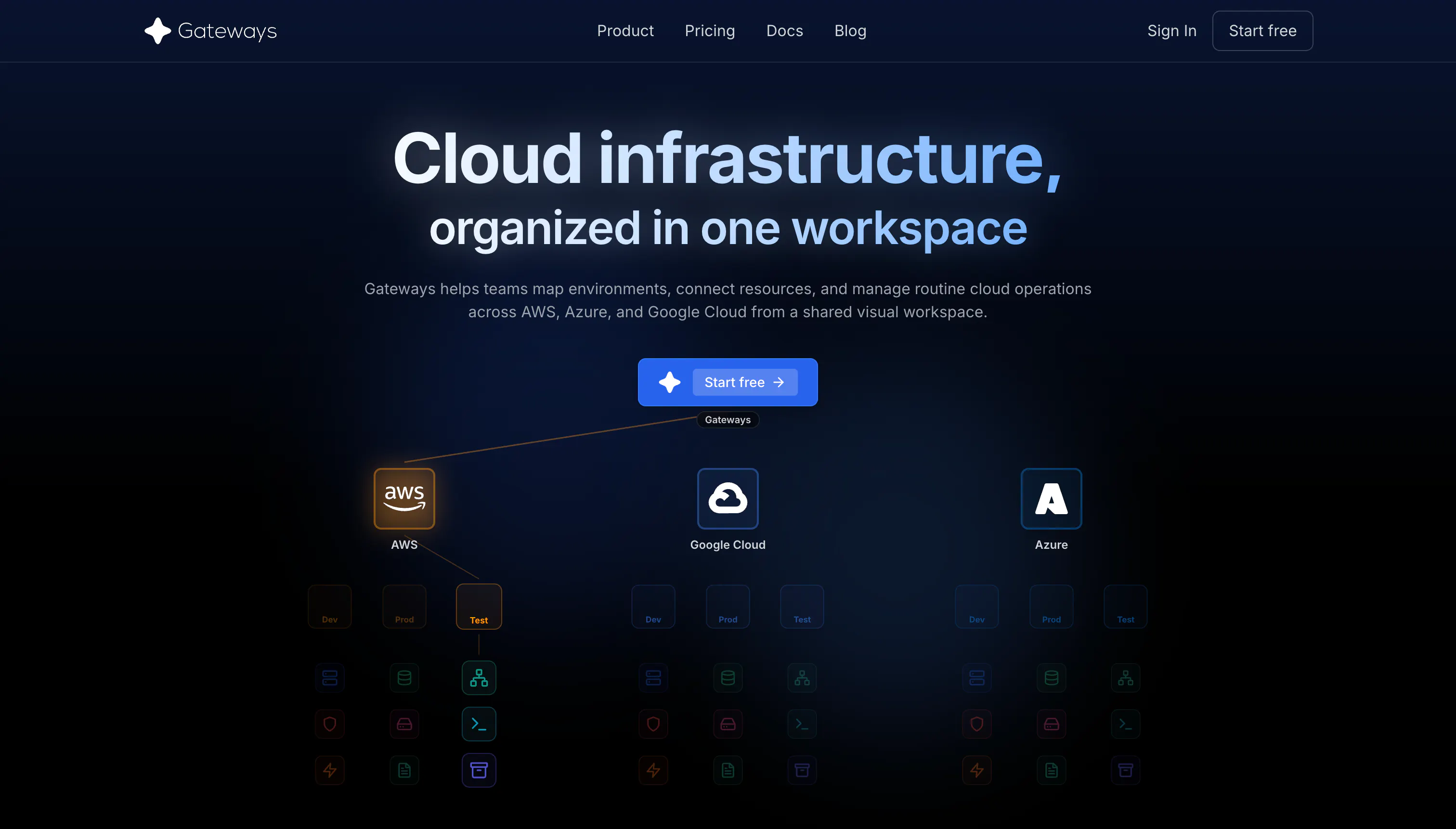Open the highlighted AWS Test environment tile
1456x829 pixels.
point(479,607)
